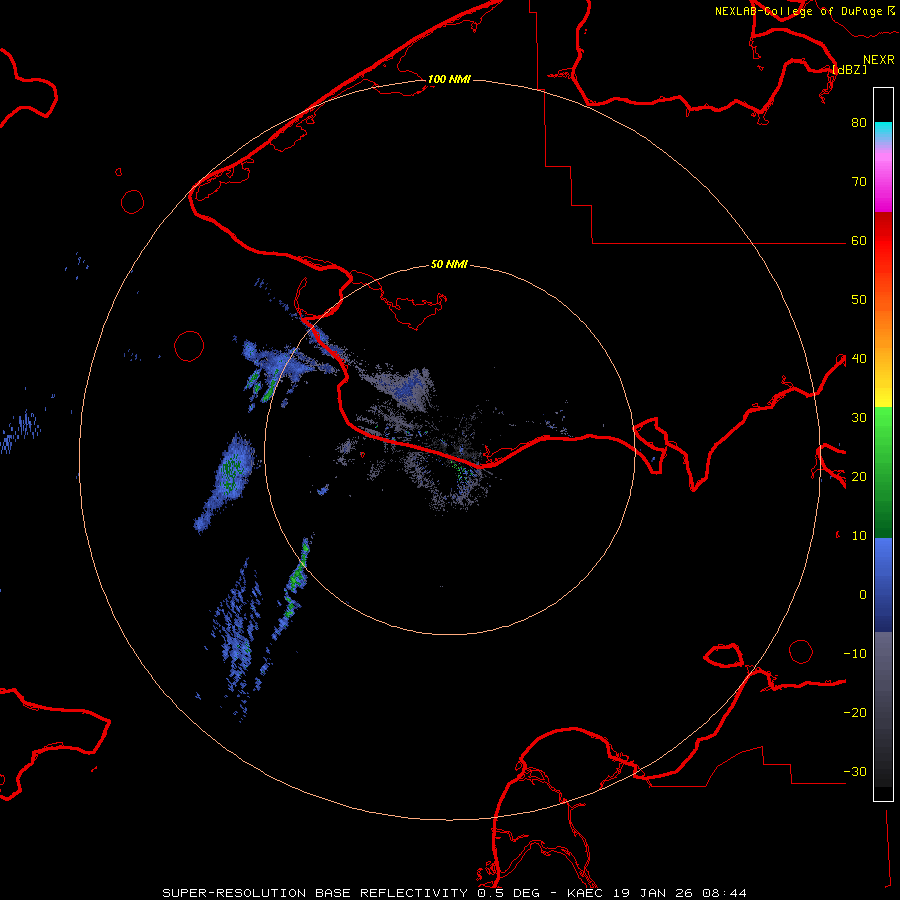Click the gray band of the color bar
Screen dimensions: 900x900
(x=883, y=709)
